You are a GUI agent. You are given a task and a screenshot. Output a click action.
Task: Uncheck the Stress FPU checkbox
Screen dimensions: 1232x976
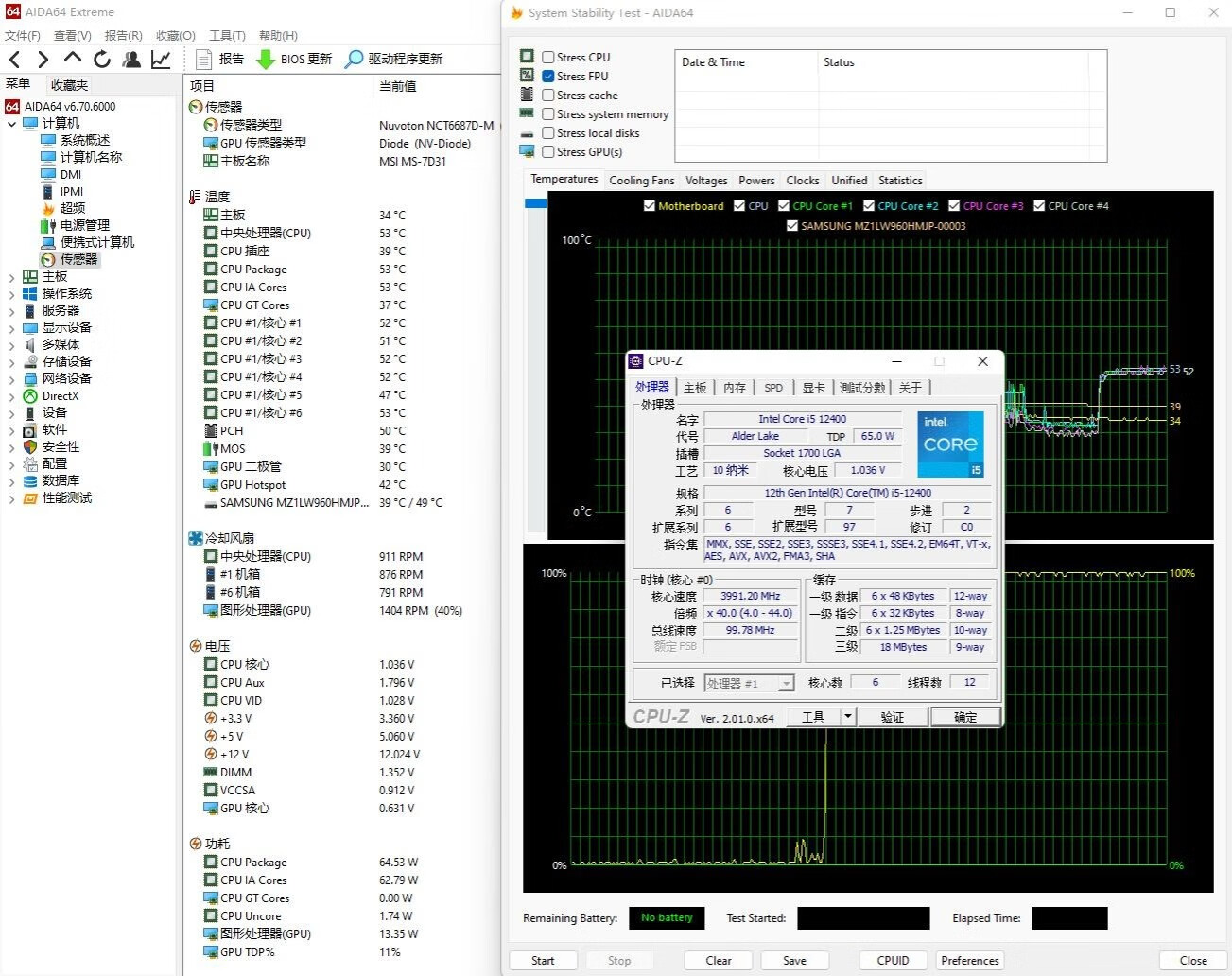point(548,76)
